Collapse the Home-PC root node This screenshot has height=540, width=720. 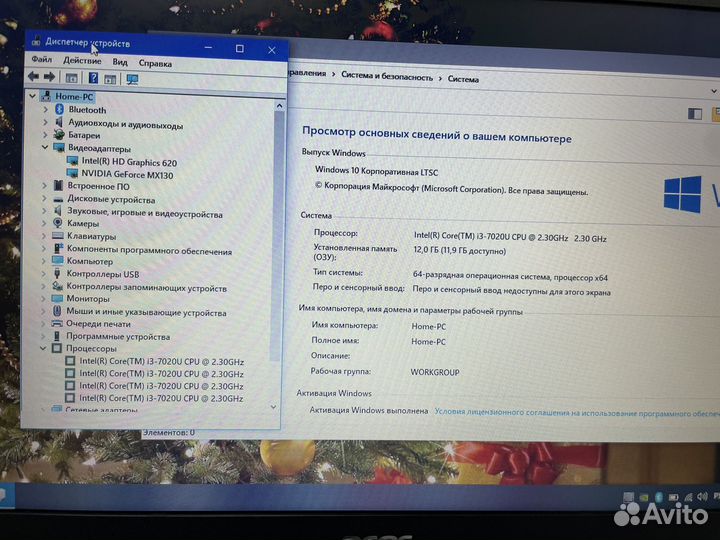click(32, 96)
